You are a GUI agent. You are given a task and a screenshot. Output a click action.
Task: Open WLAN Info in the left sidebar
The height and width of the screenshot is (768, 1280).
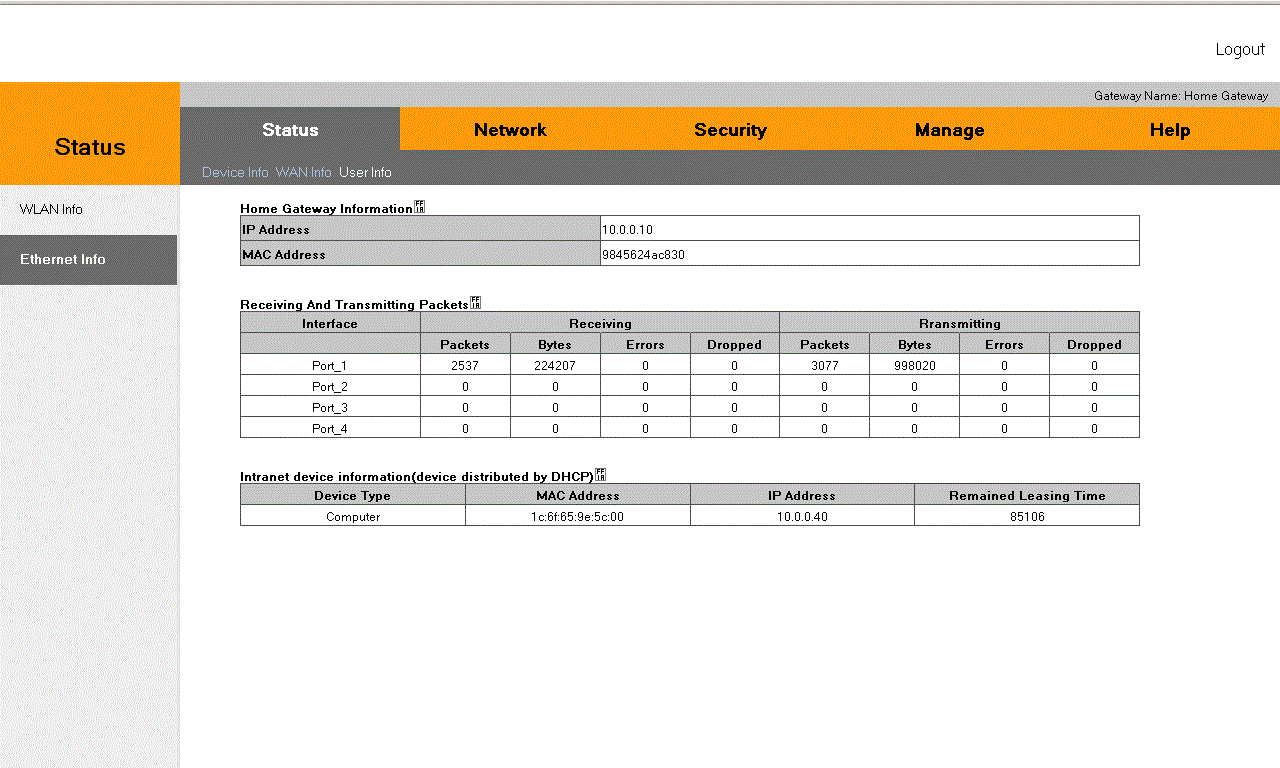click(x=51, y=209)
